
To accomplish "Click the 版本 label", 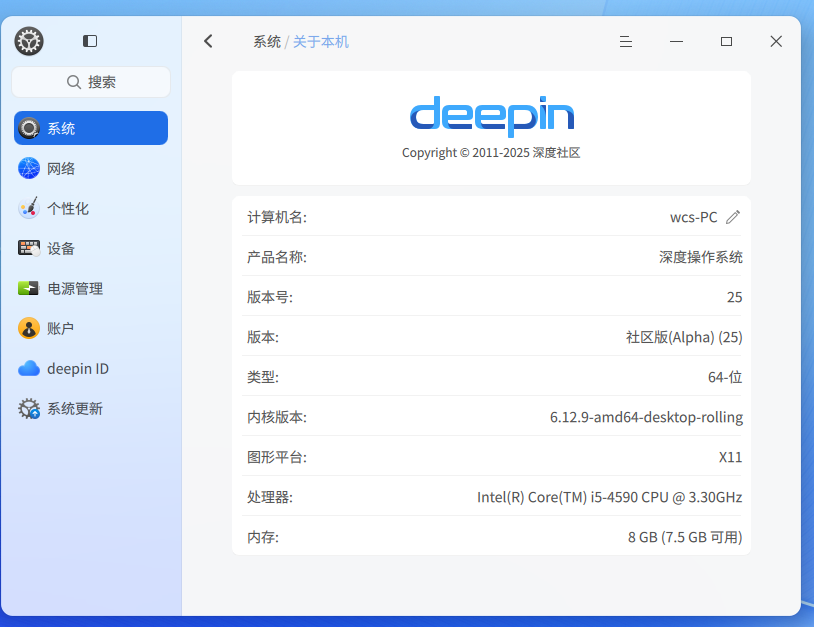I will 263,337.
